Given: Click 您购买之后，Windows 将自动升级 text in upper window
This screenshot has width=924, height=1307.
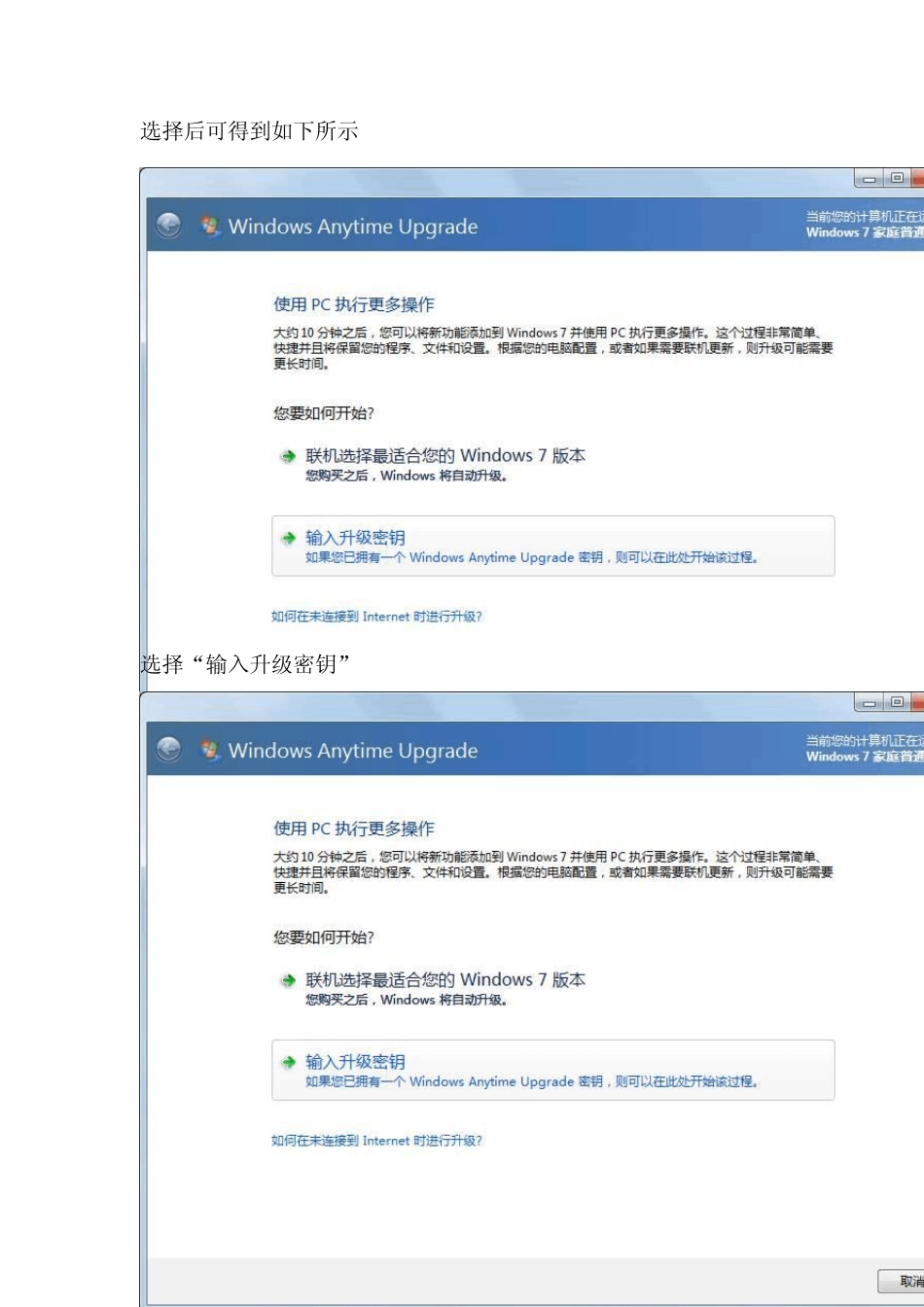Looking at the screenshot, I should click(407, 476).
